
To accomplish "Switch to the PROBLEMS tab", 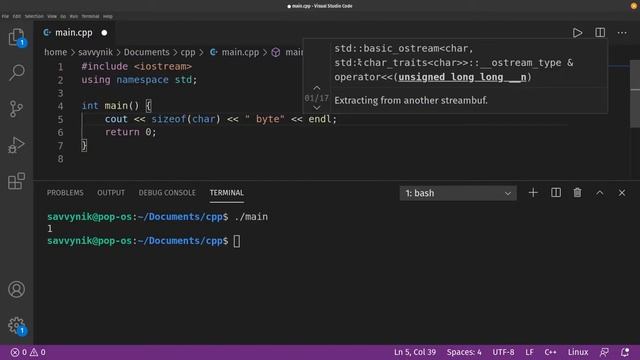I will tap(65, 193).
